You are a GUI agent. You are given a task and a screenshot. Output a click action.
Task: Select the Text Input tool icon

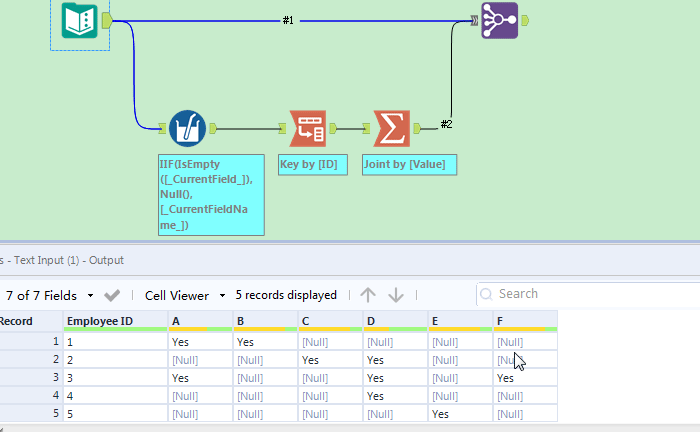point(79,21)
